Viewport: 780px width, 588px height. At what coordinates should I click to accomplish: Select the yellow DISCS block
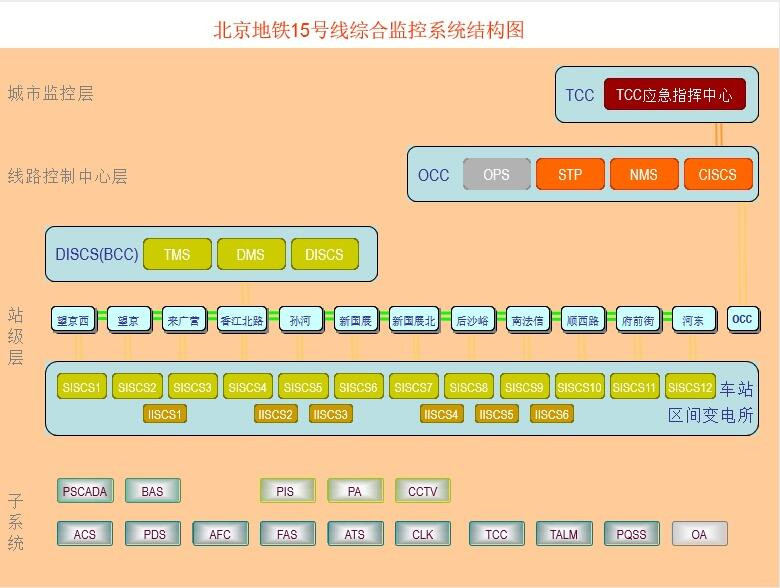click(324, 254)
